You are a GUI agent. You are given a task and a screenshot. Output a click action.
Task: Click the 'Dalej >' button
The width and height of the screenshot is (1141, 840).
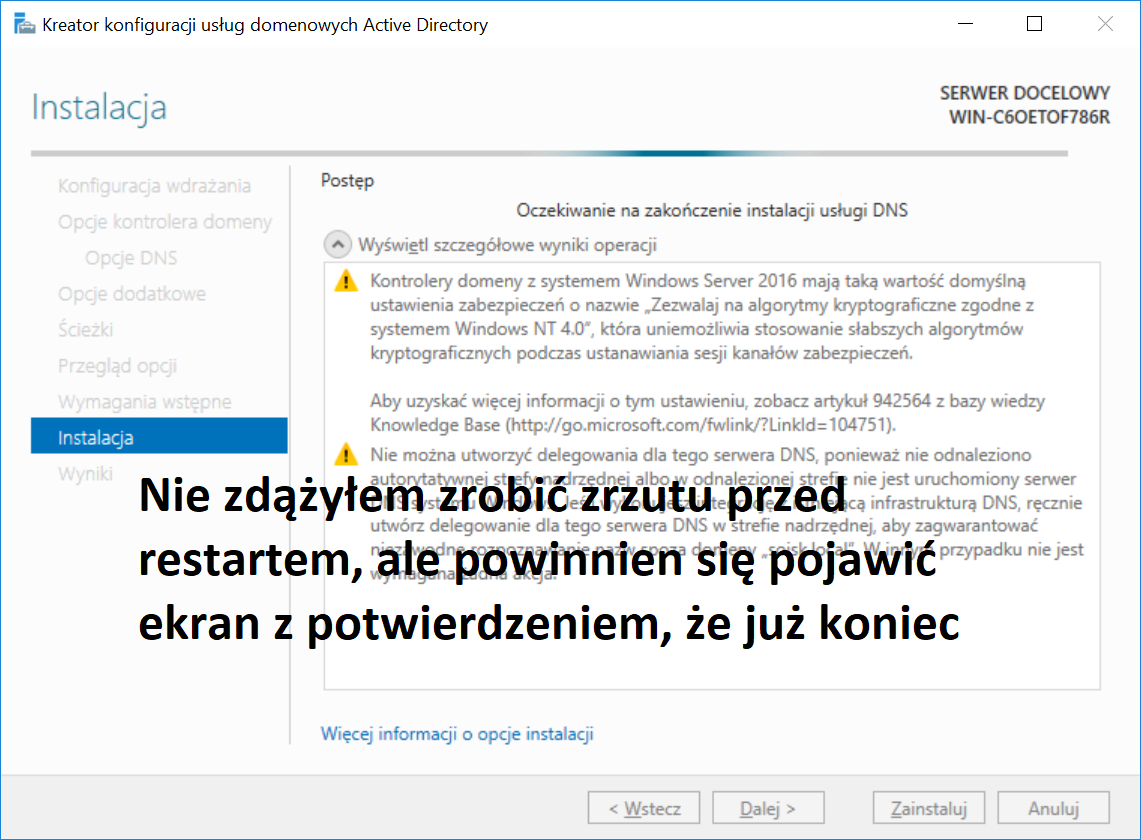pyautogui.click(x=768, y=808)
